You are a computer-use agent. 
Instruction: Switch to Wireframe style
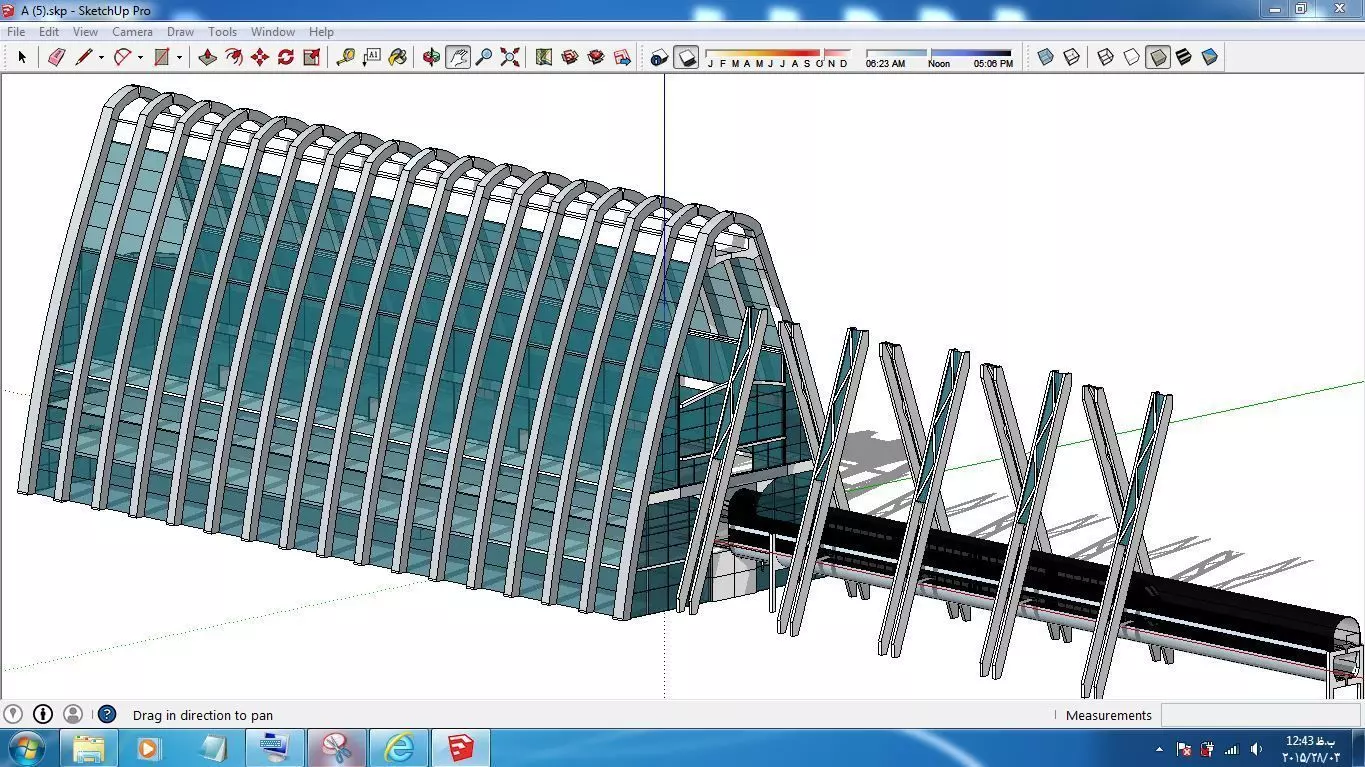[1105, 57]
